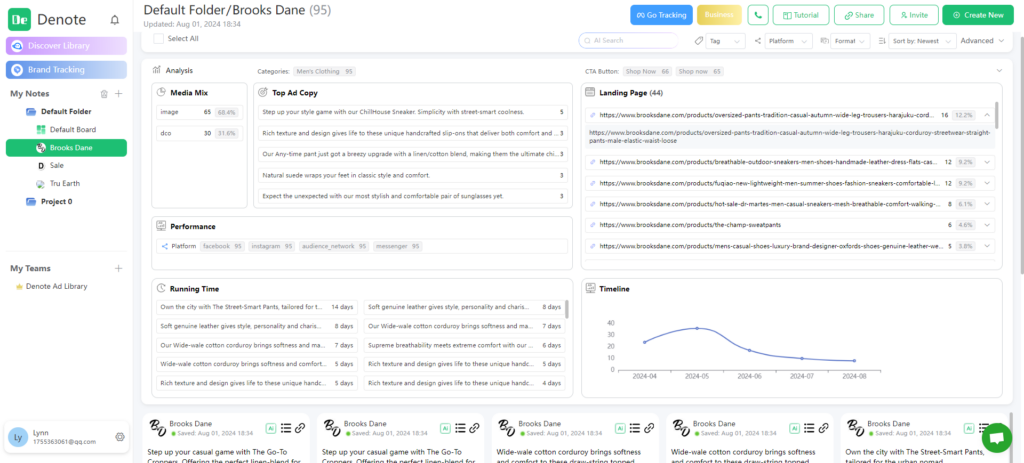The image size is (1024, 463).
Task: Add a team with My Teams plus icon
Action: coord(119,268)
